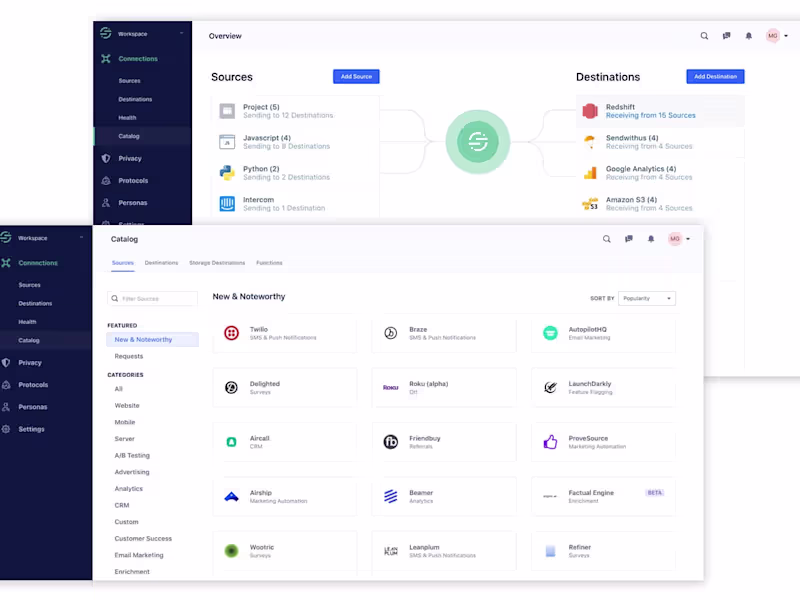Screen dimensions: 800x600
Task: Select the Delighted source icon
Action: (x=232, y=388)
